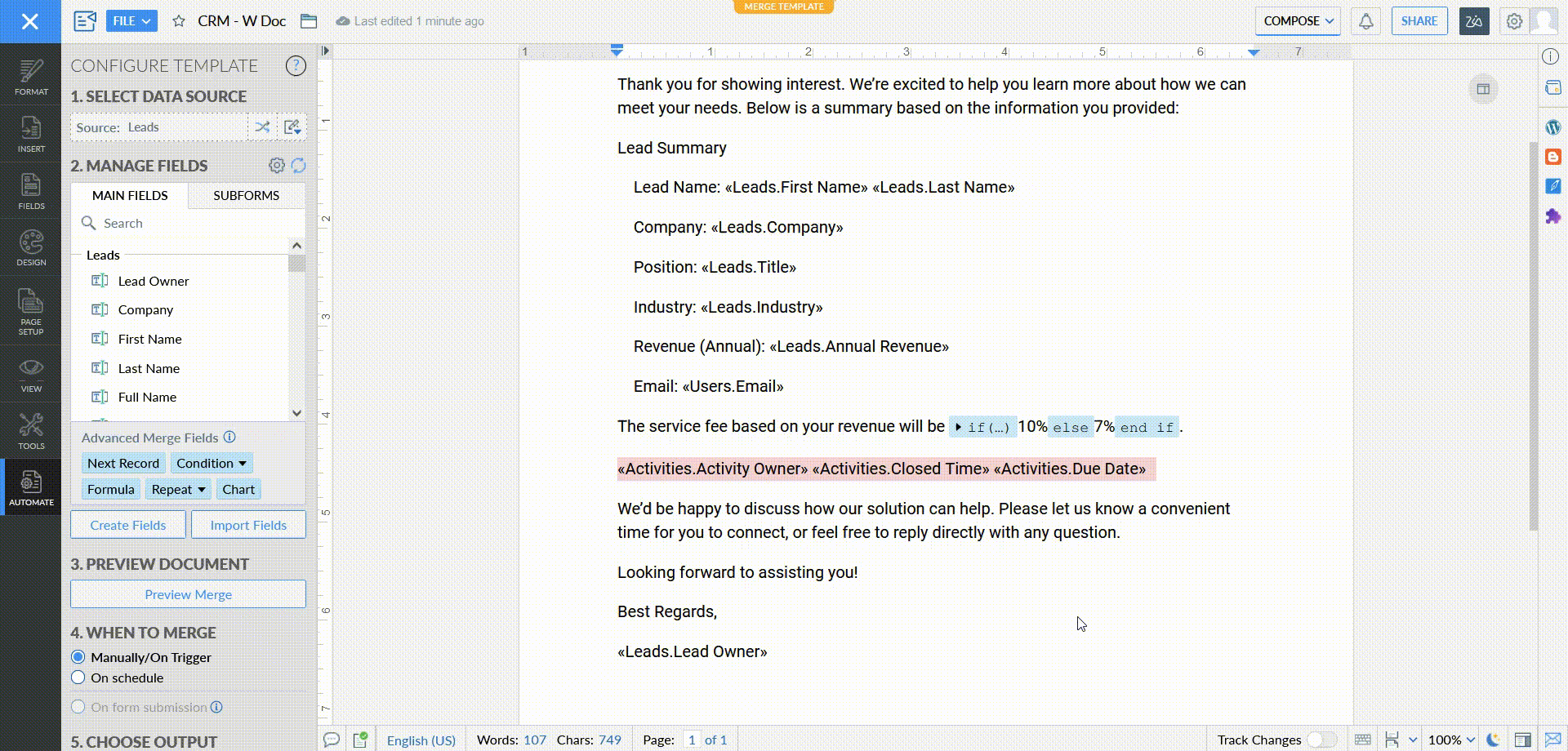Click the Preview Merge button
The height and width of the screenshot is (751, 1568).
[188, 594]
